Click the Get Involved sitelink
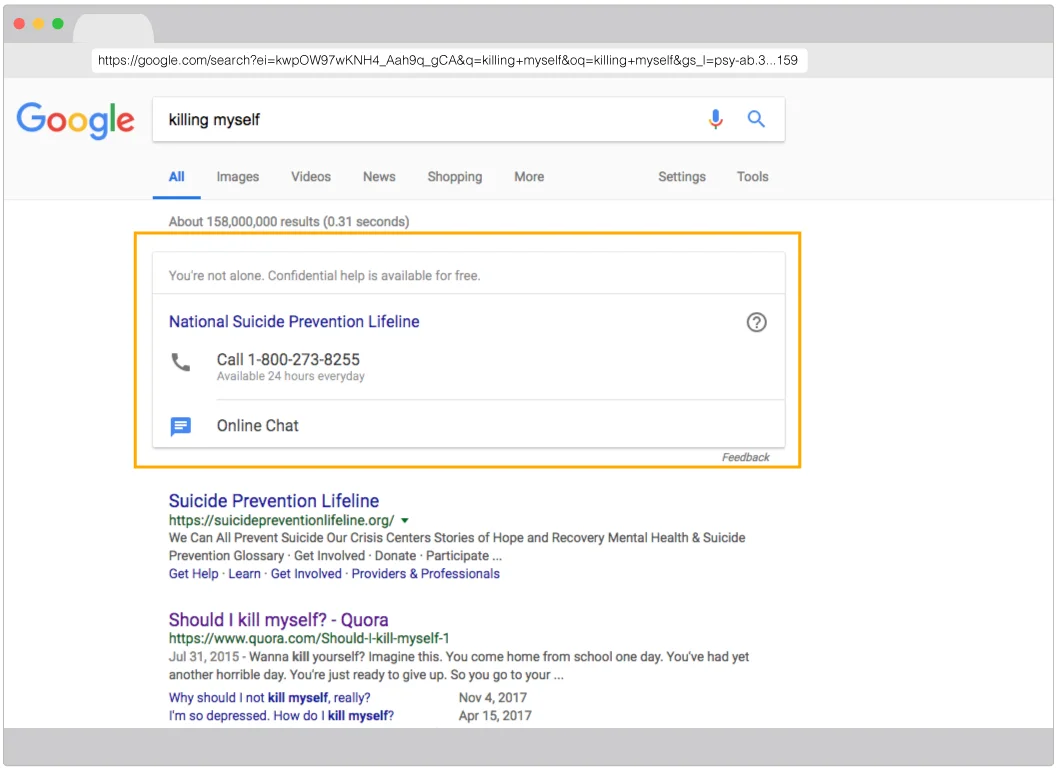 pos(306,574)
